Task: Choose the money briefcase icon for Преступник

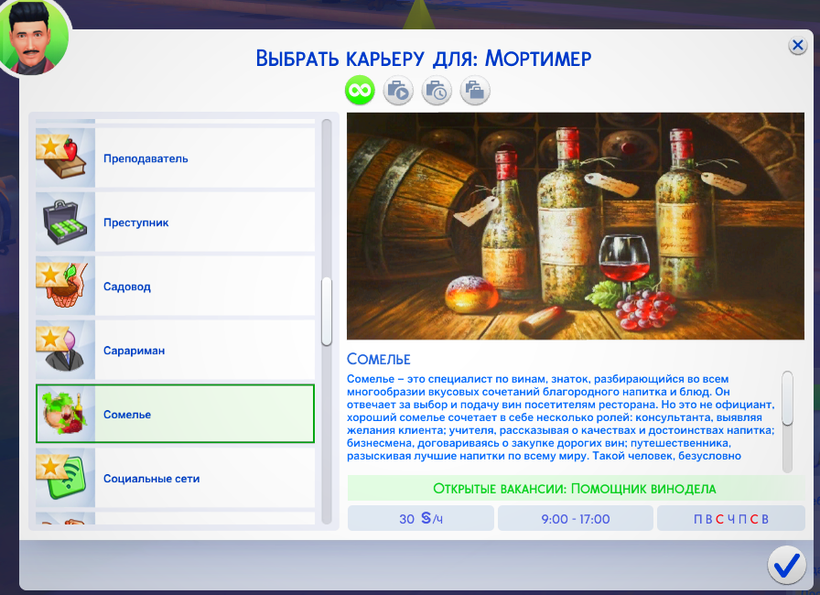Action: tap(65, 222)
